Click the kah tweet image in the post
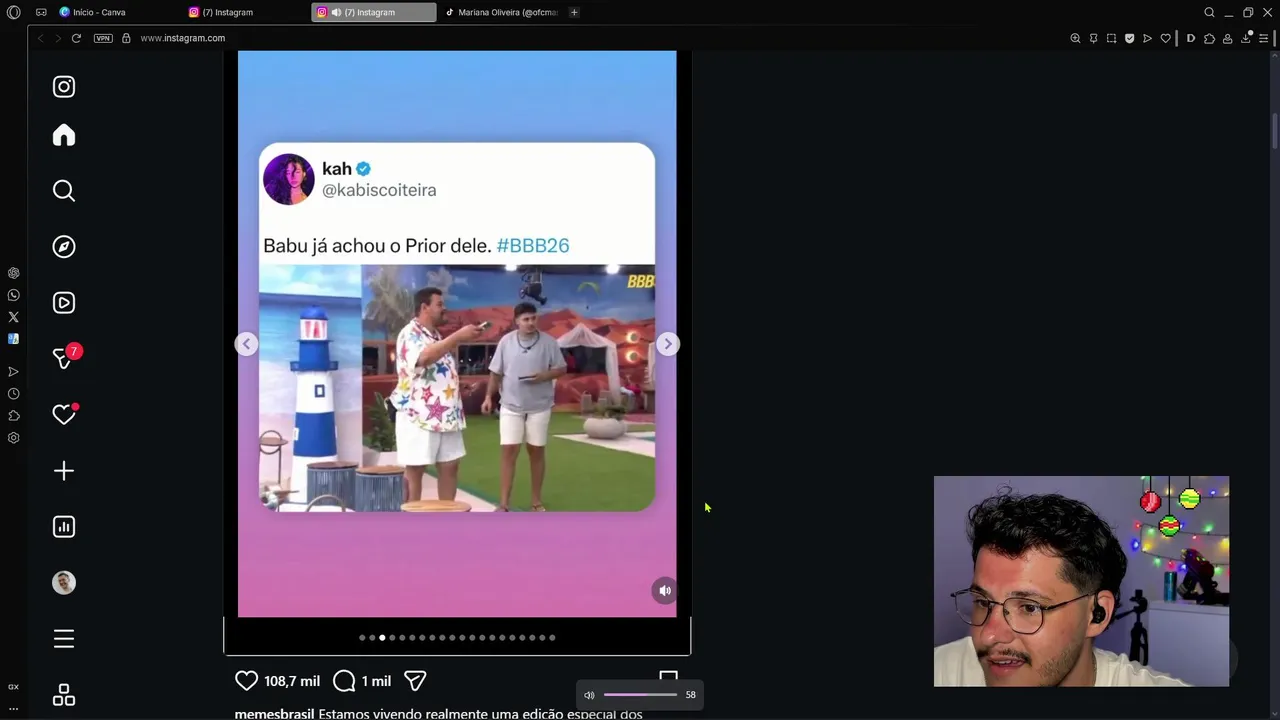1280x720 pixels. click(x=457, y=388)
